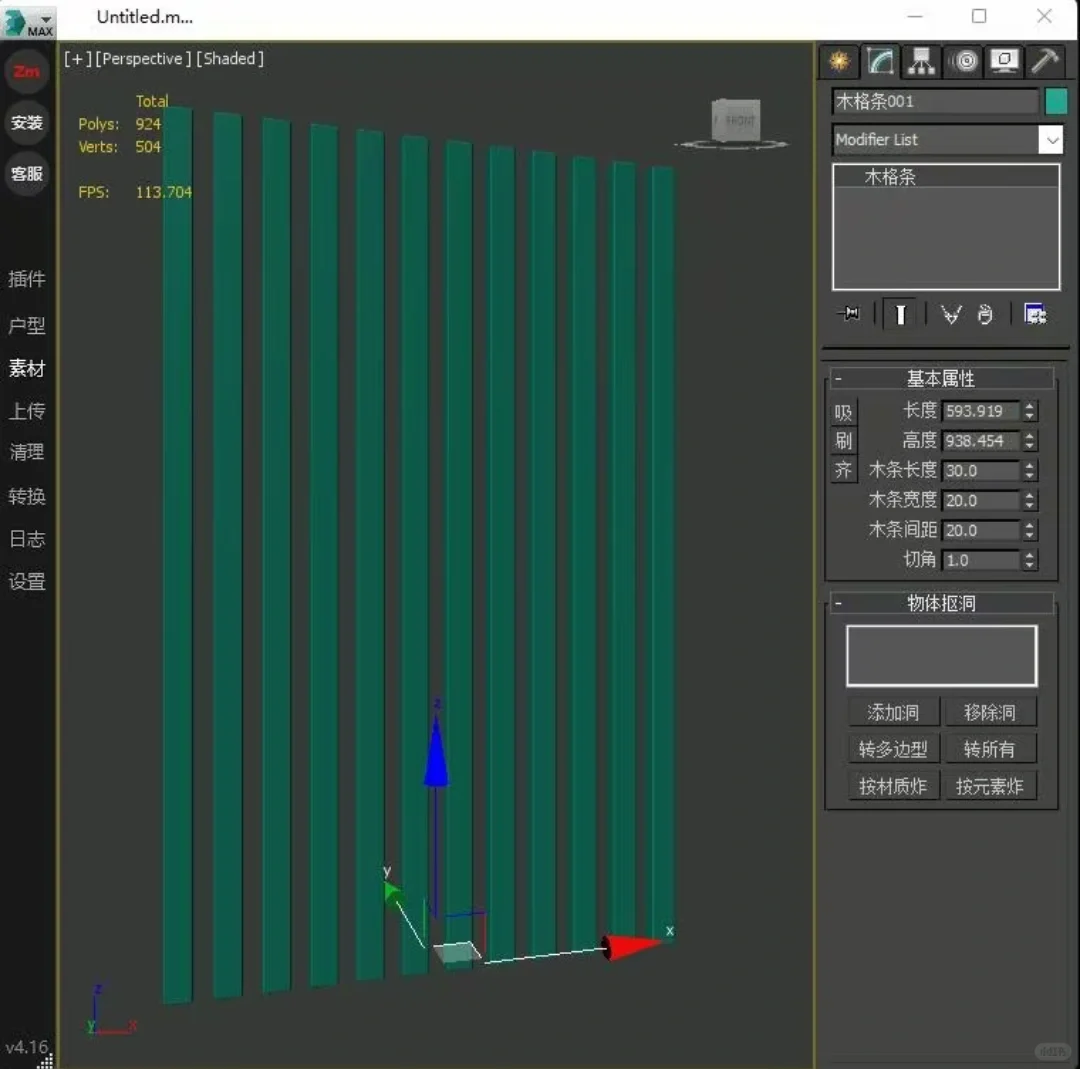The height and width of the screenshot is (1069, 1080).
Task: Open the Motion panel icon
Action: click(963, 61)
